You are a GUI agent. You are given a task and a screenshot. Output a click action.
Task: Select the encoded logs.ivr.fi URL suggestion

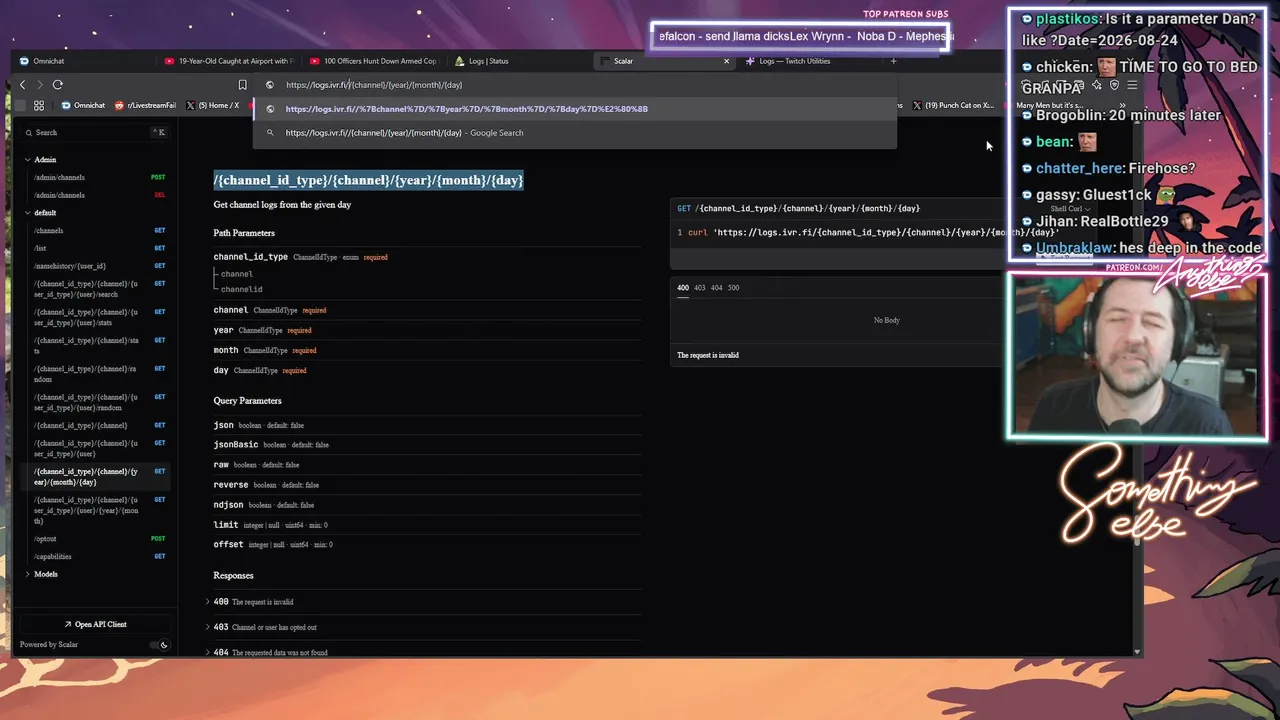click(574, 109)
